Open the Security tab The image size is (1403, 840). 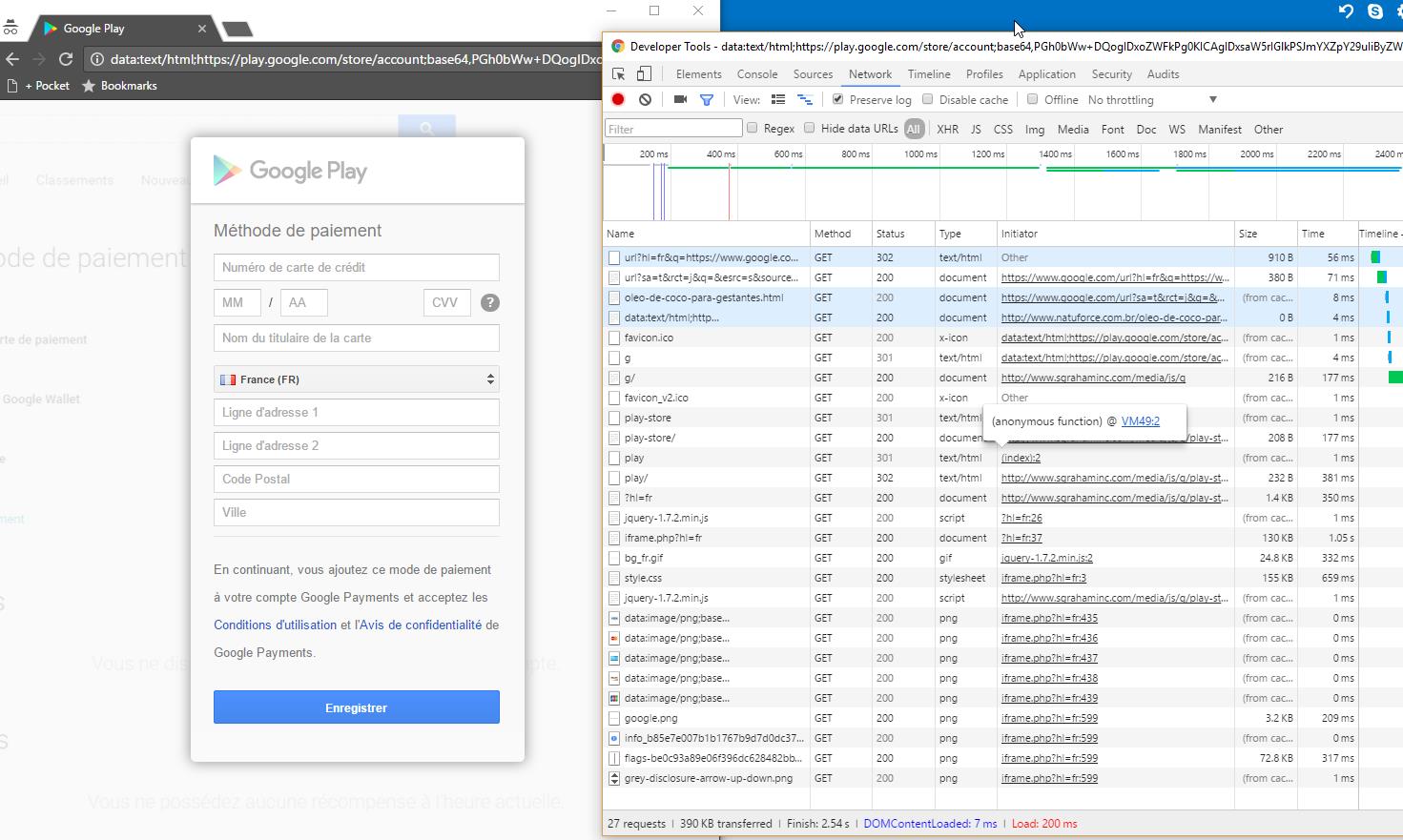tap(1111, 73)
